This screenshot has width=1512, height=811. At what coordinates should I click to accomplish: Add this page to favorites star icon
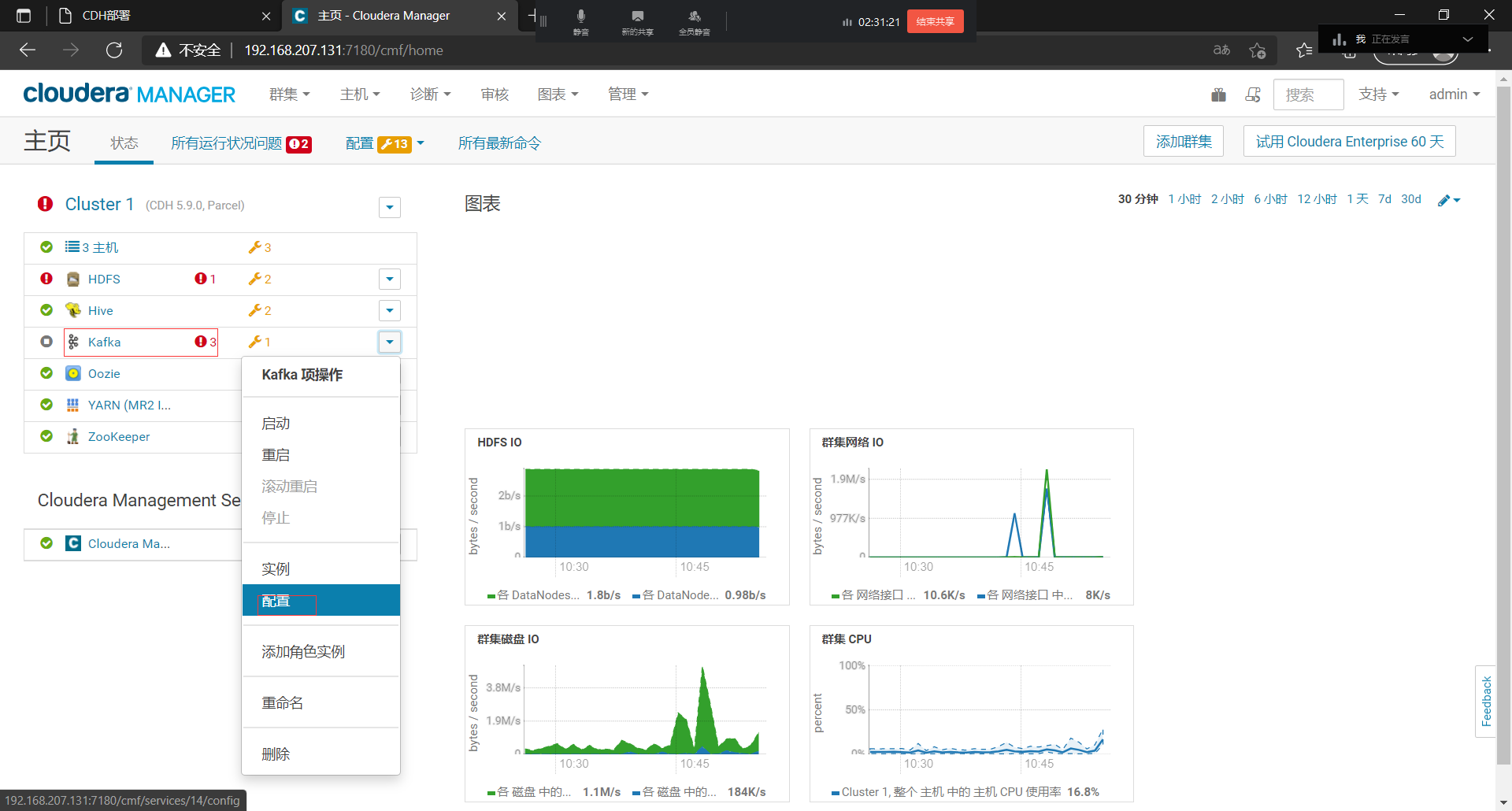[x=1258, y=50]
